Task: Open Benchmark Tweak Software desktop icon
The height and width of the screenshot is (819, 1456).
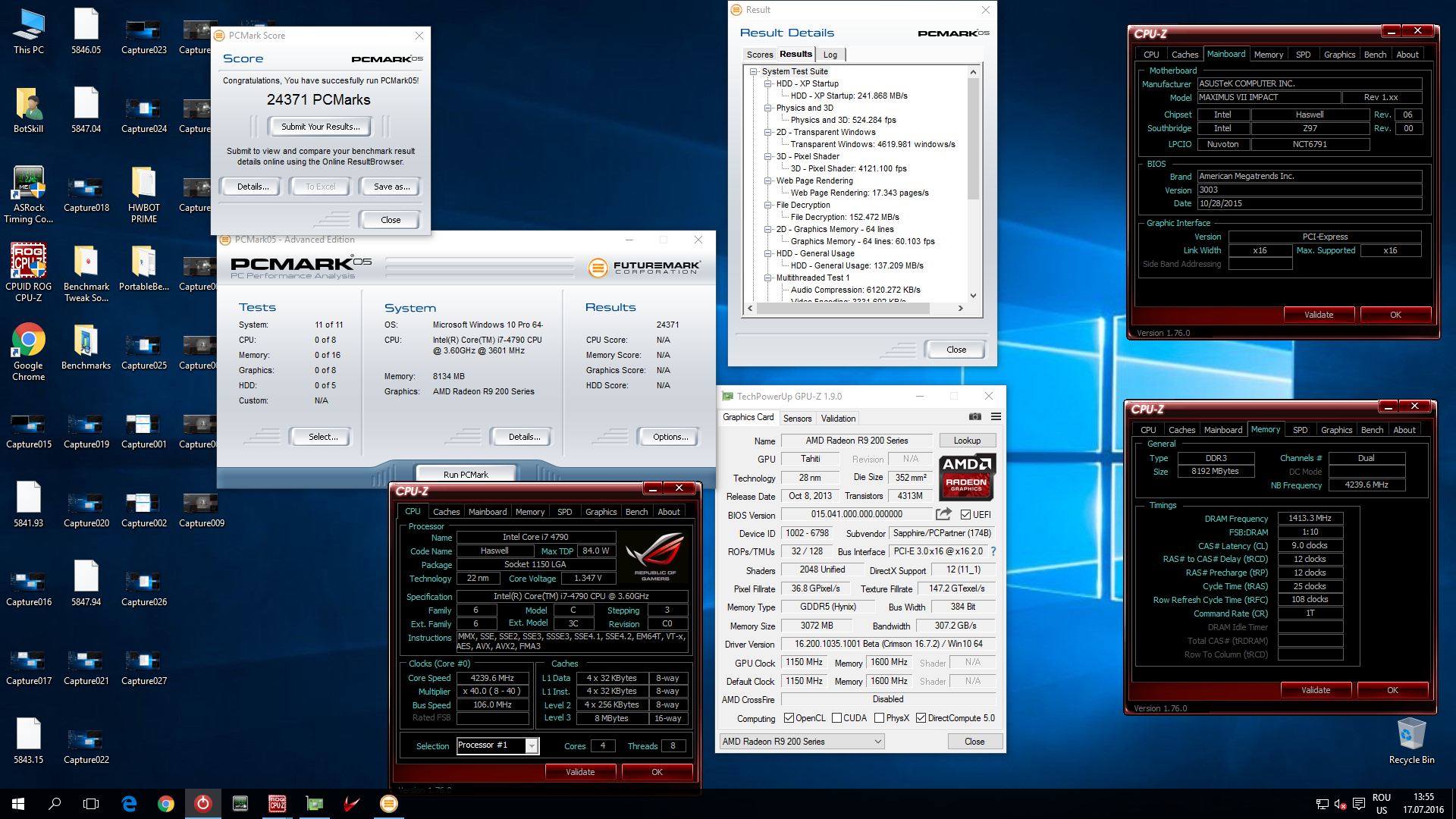Action: tap(86, 274)
